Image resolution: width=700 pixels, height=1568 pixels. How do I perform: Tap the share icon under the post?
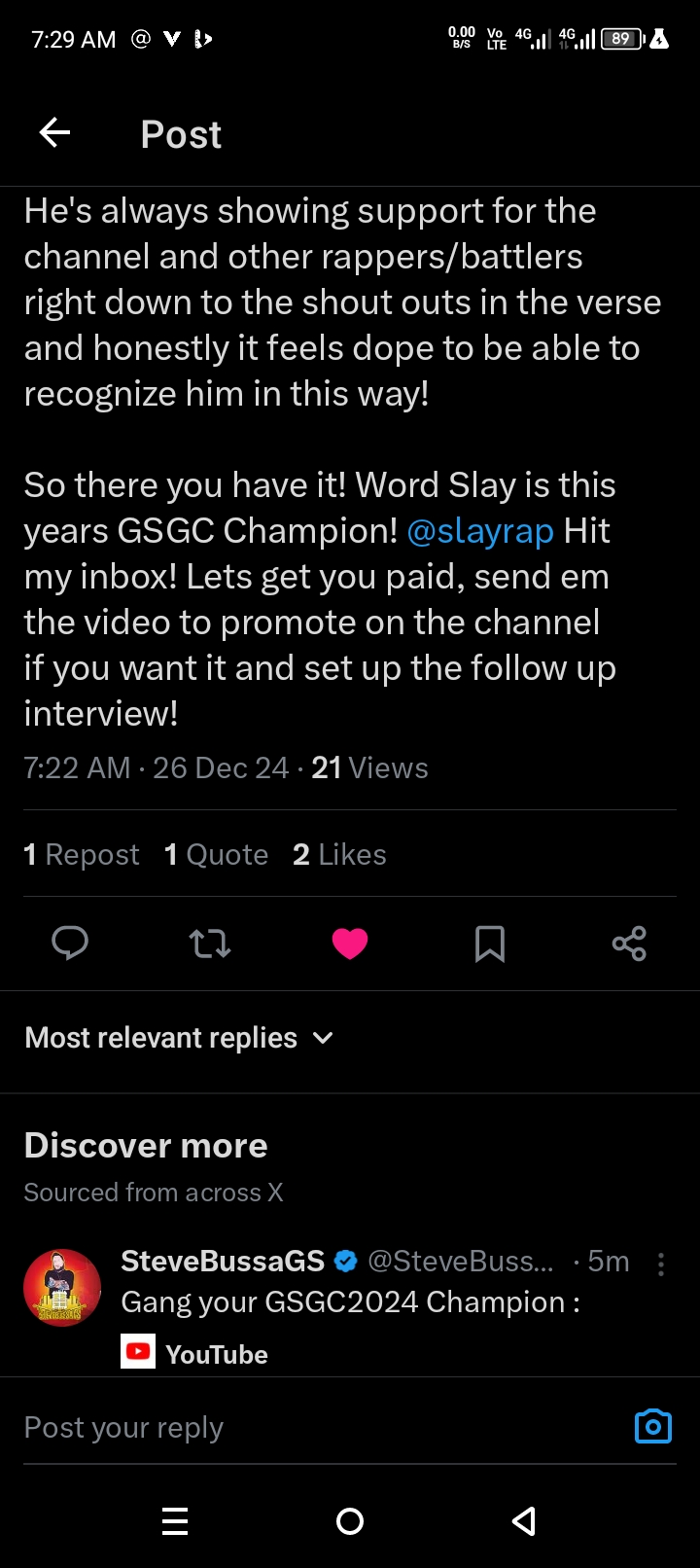coord(629,943)
